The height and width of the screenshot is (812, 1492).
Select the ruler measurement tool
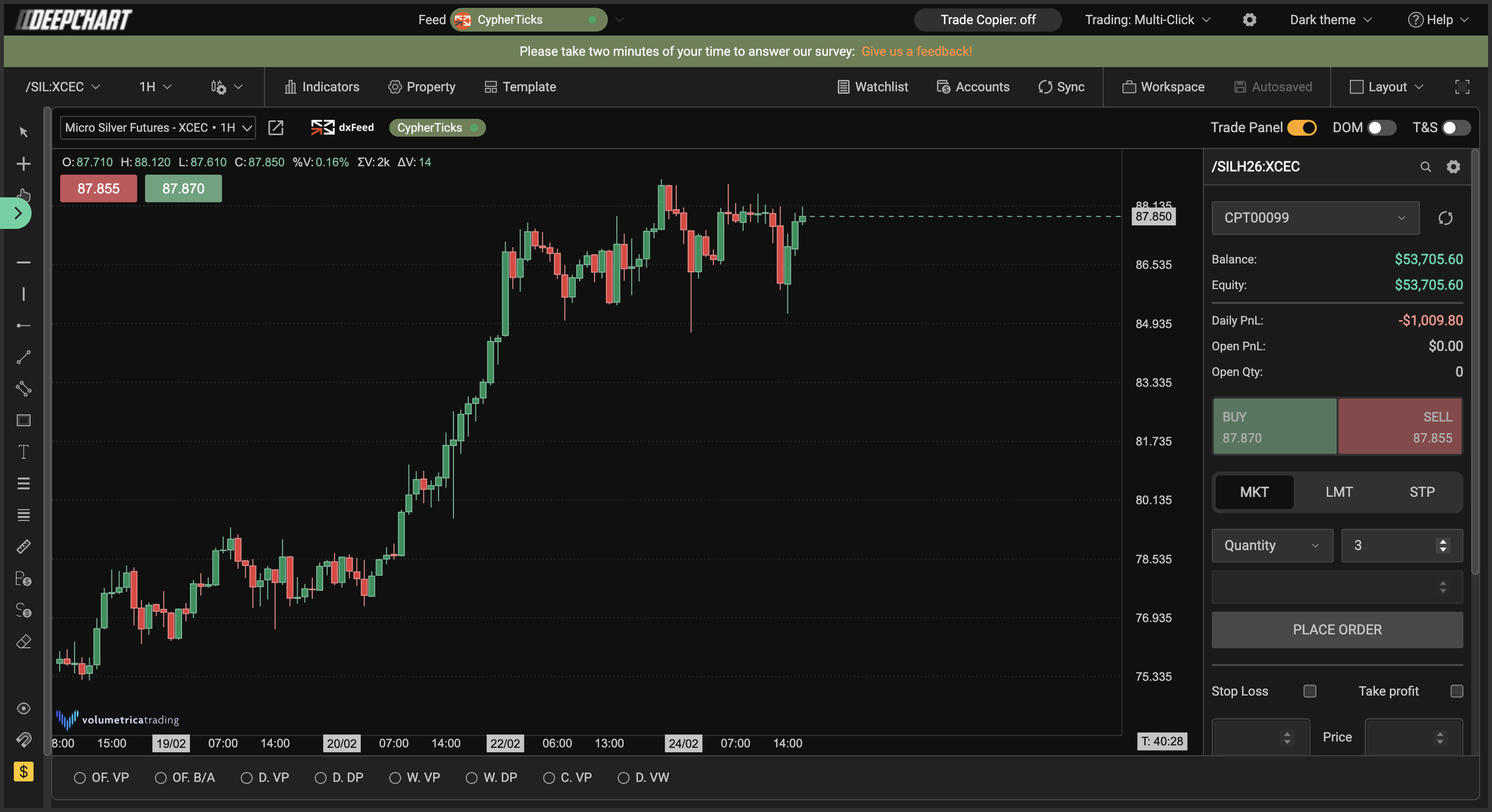pos(24,546)
